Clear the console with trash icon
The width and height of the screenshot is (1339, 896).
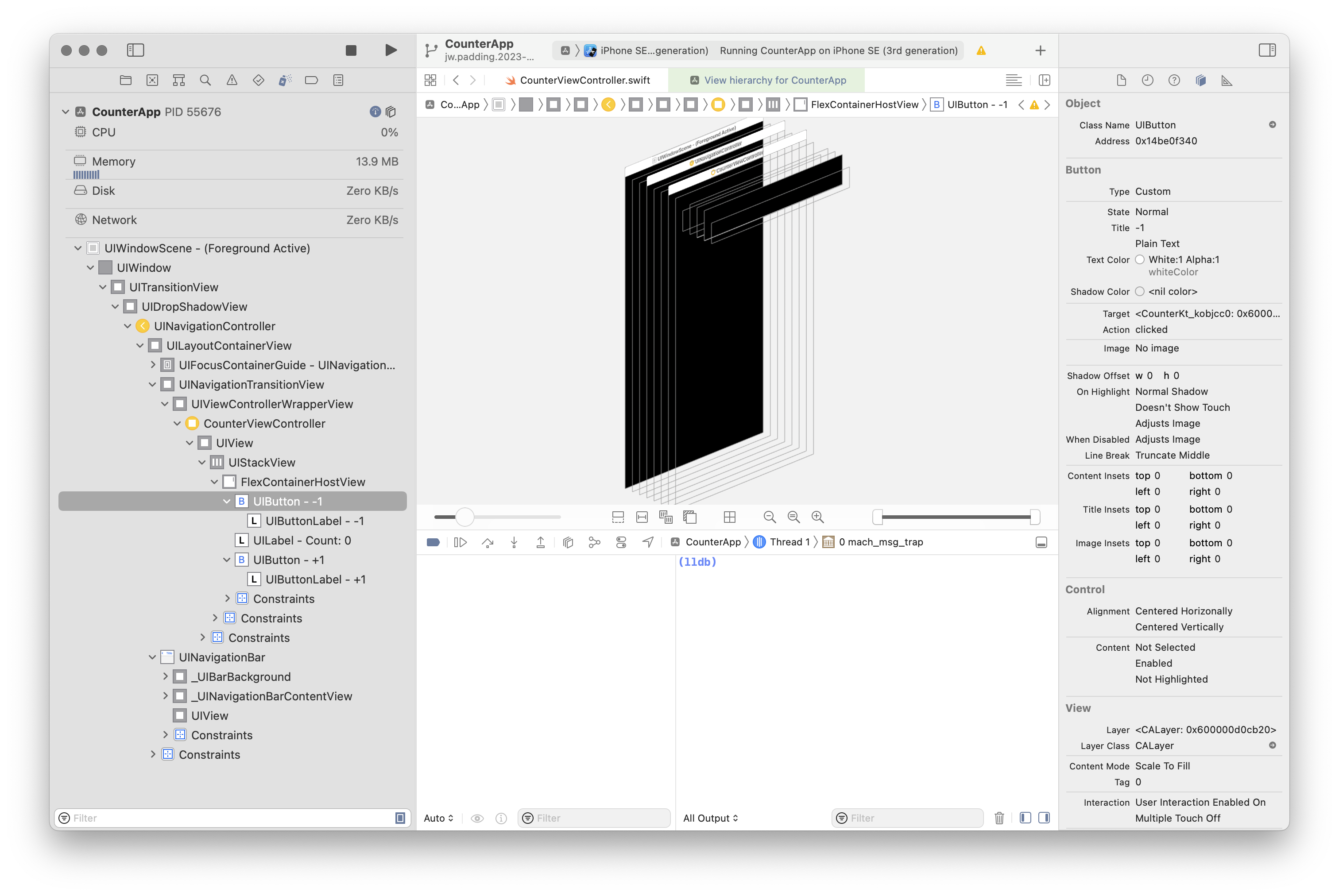999,818
